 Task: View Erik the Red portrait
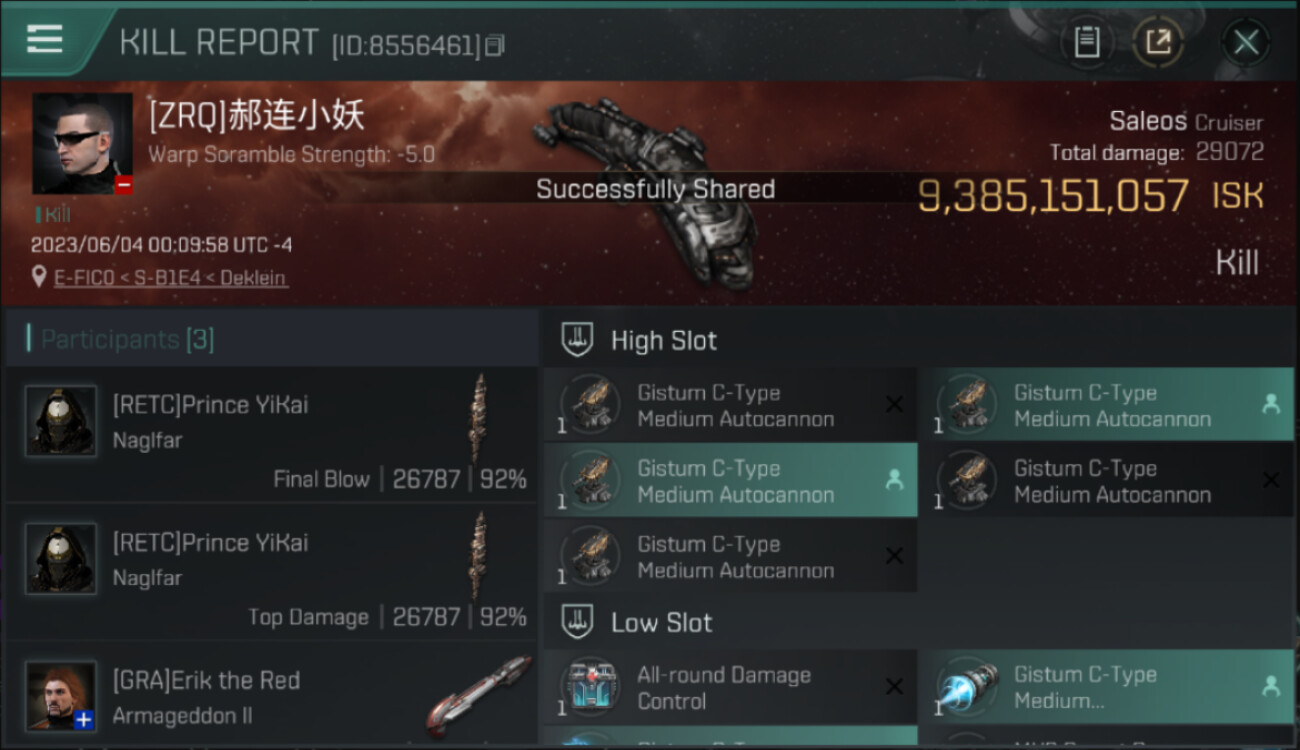[62, 696]
